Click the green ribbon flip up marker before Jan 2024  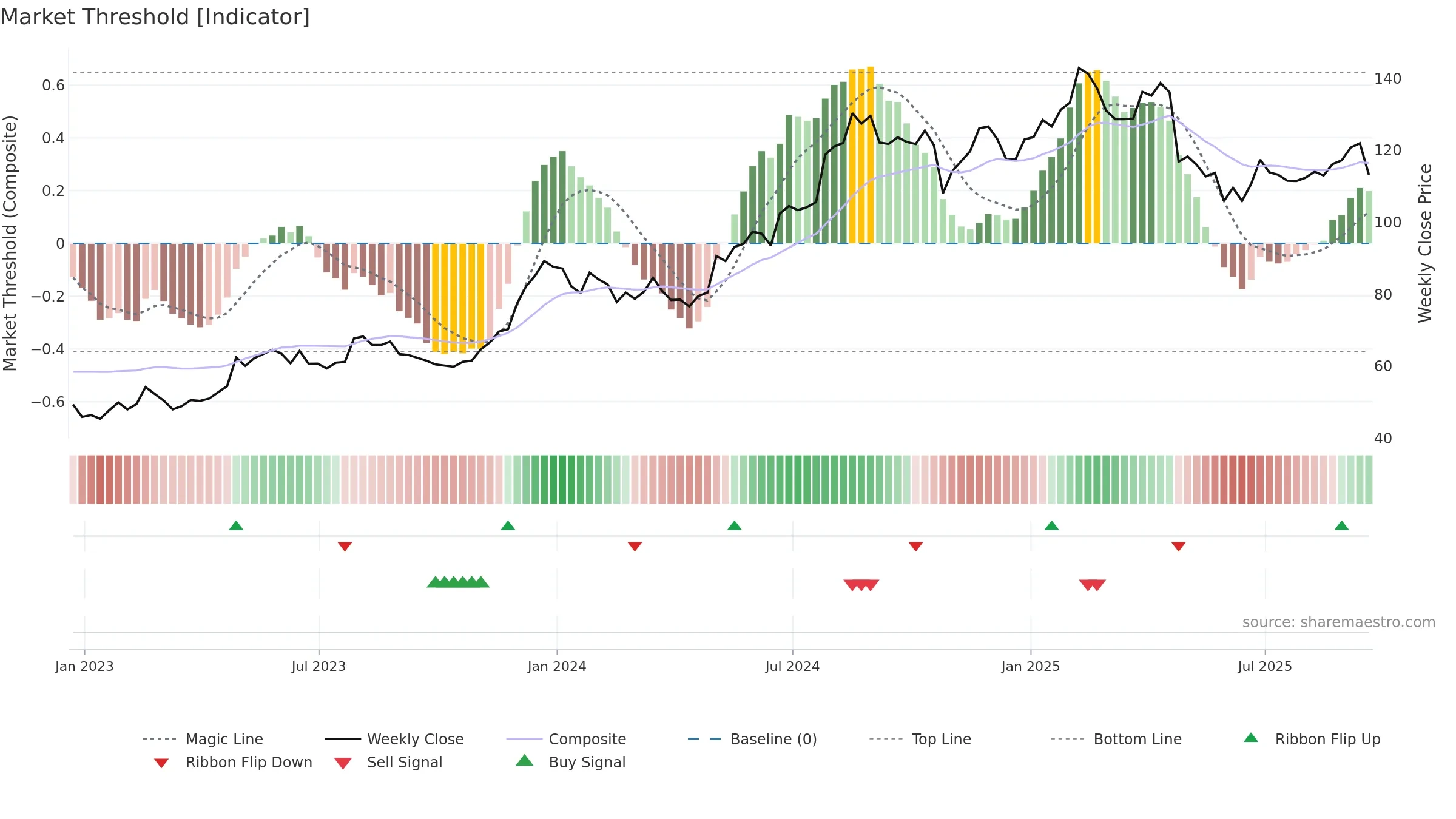[x=508, y=525]
